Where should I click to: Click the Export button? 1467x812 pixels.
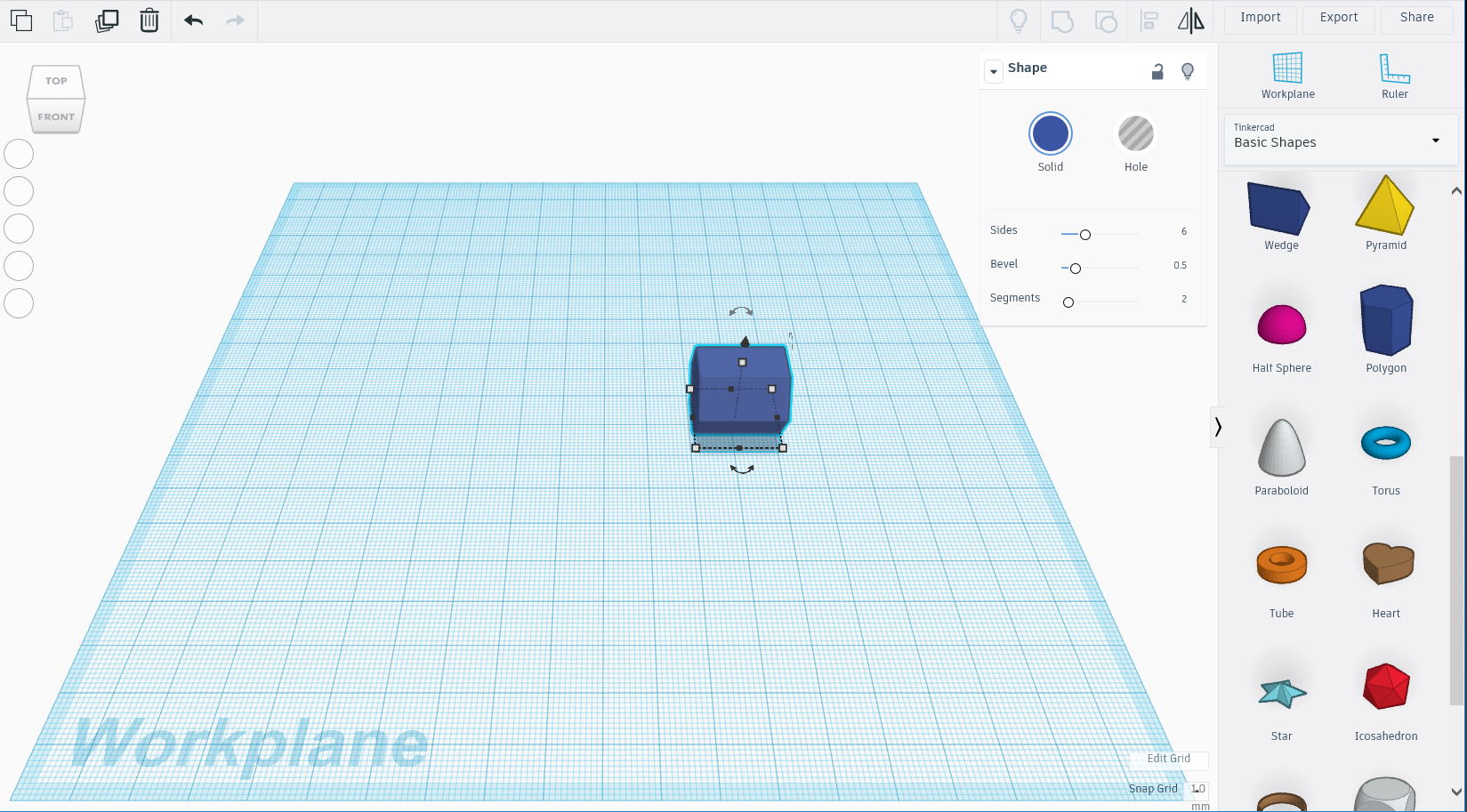tap(1339, 18)
